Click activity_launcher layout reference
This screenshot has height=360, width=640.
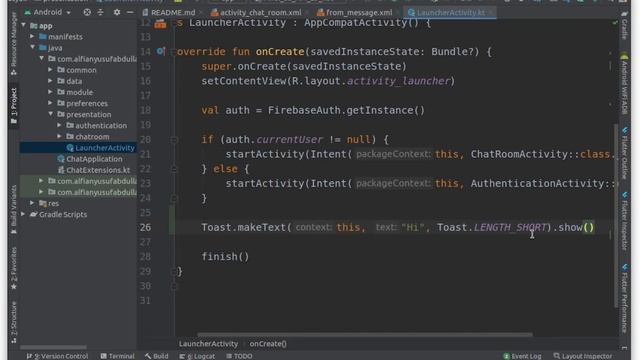[x=398, y=81]
